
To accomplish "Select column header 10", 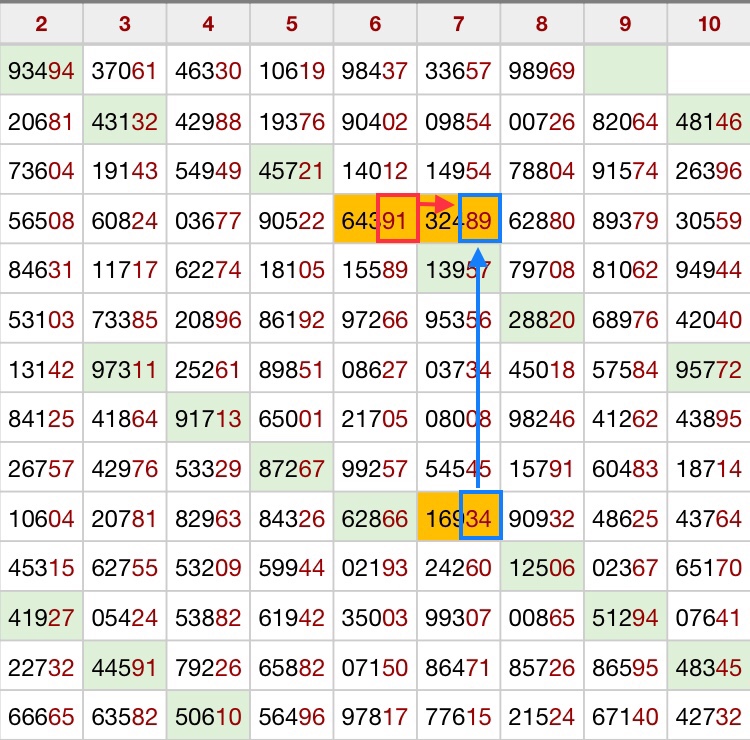I will pos(709,23).
